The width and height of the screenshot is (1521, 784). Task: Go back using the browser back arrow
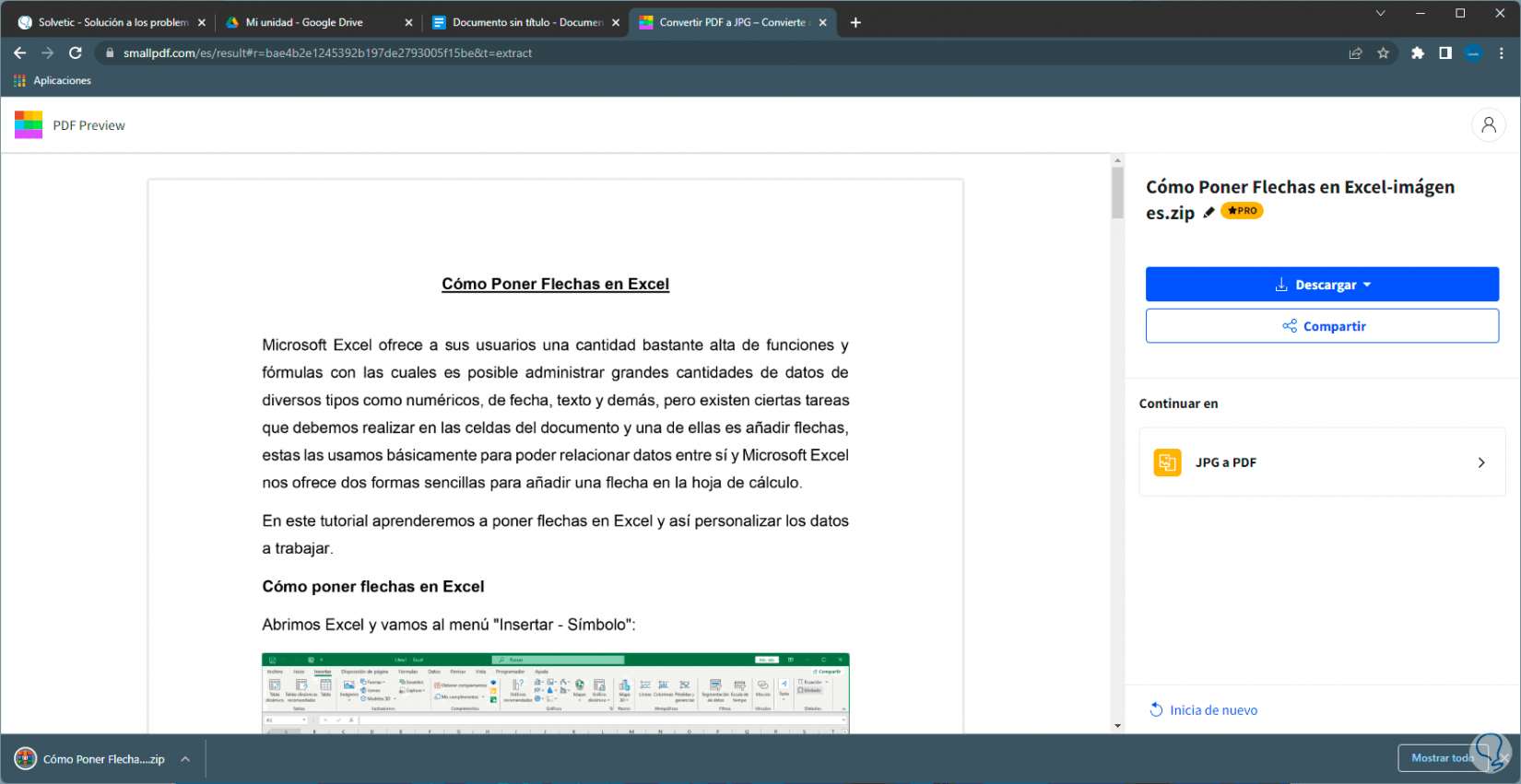[20, 53]
